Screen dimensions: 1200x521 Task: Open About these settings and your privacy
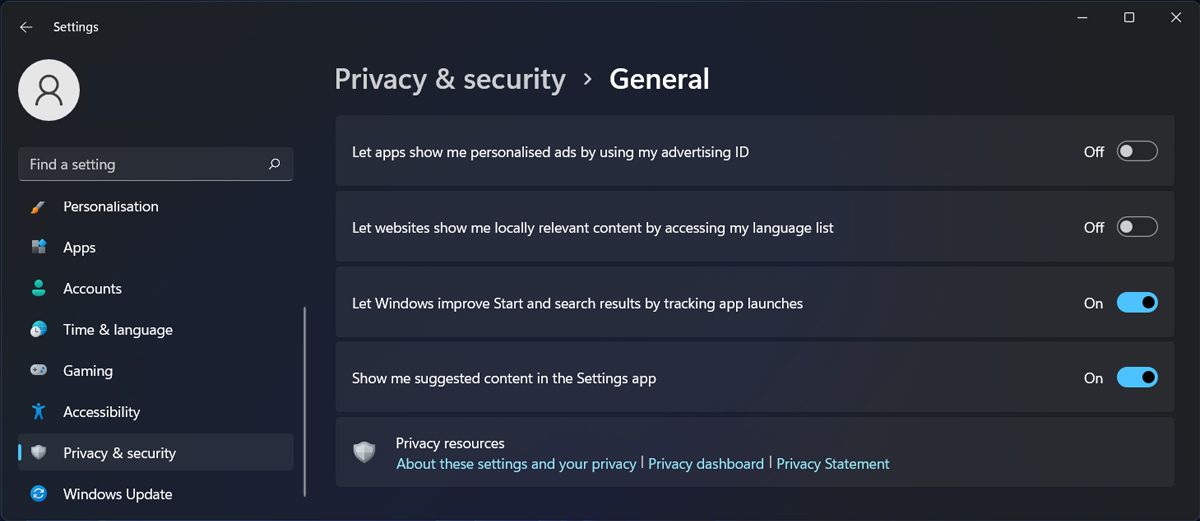pyautogui.click(x=516, y=464)
